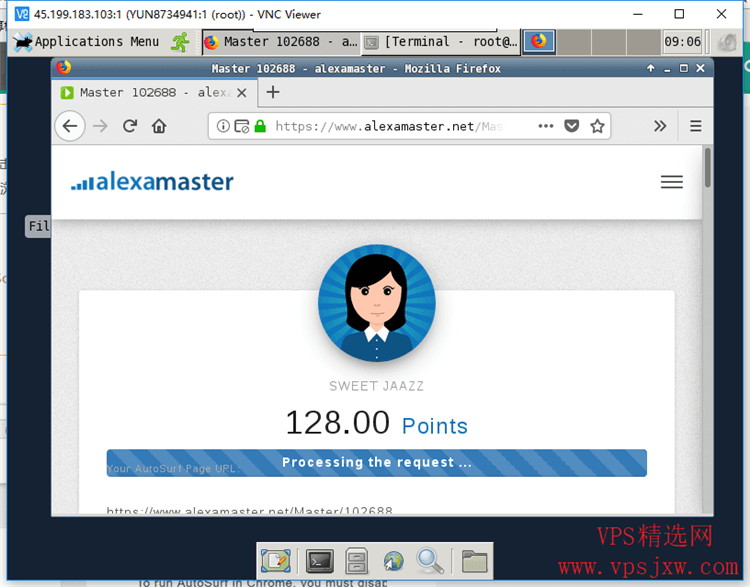Toggle the alexamaster hamburger navigation menu
Image resolution: width=750 pixels, height=587 pixels.
[x=672, y=182]
